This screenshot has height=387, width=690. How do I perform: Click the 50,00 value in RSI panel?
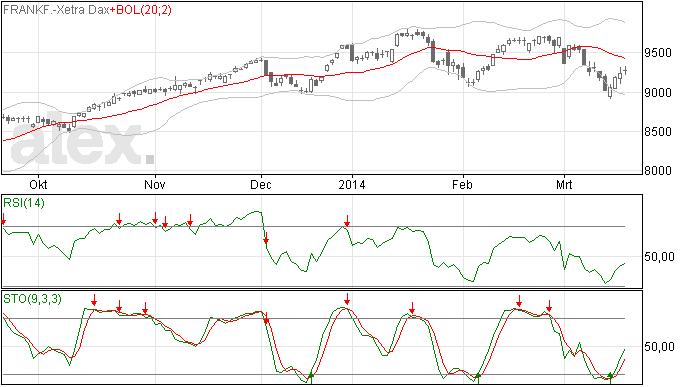point(660,257)
